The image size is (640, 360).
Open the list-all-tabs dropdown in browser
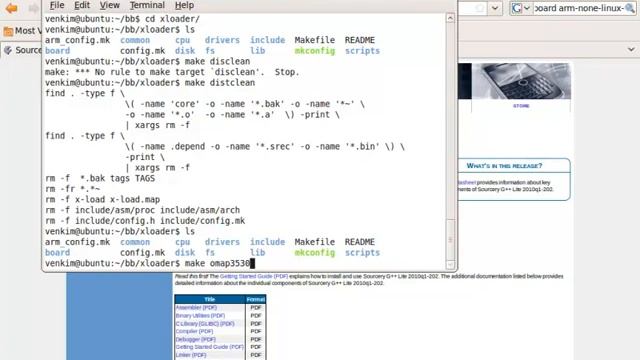point(631,49)
